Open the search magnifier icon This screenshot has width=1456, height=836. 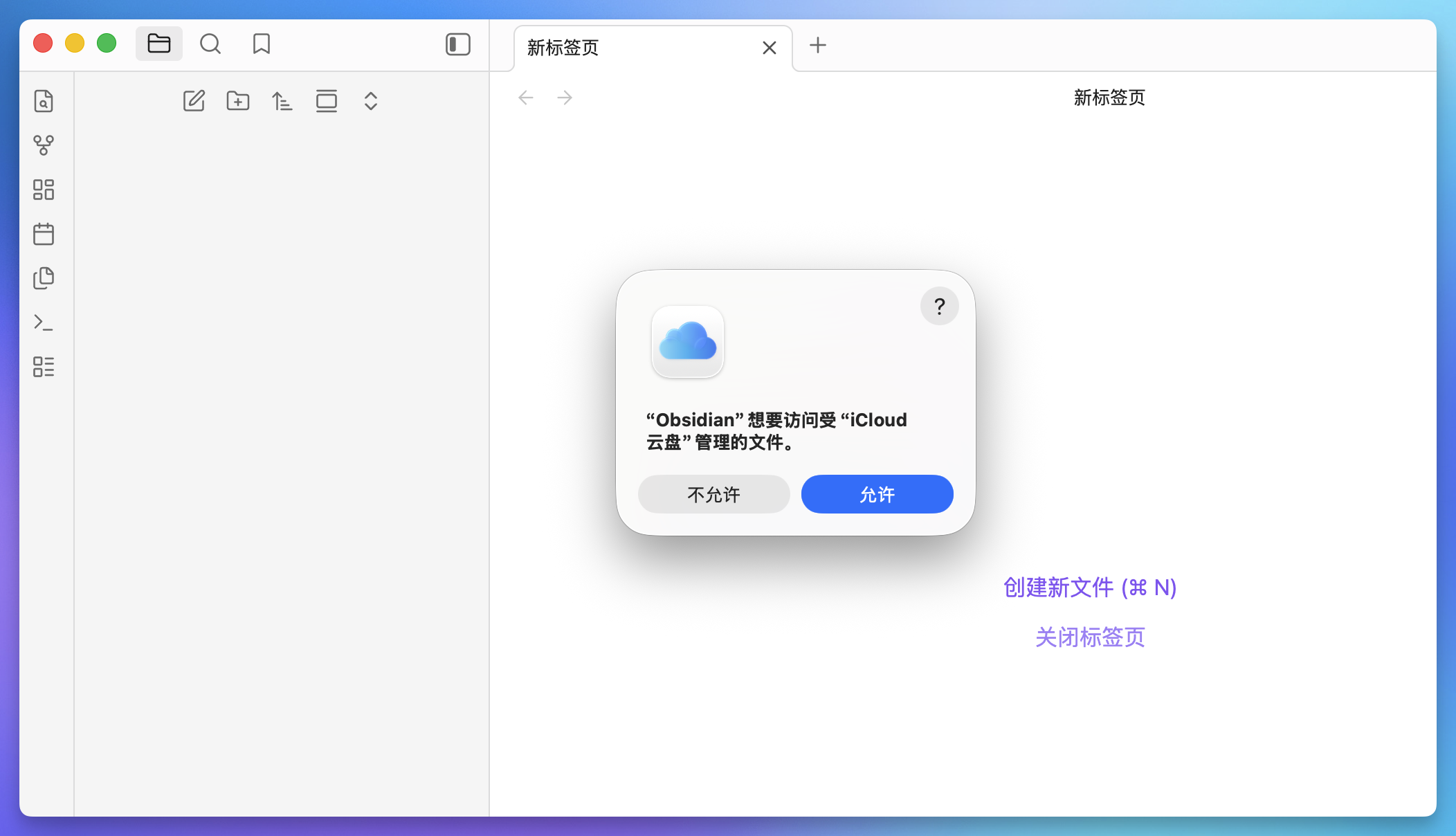210,44
